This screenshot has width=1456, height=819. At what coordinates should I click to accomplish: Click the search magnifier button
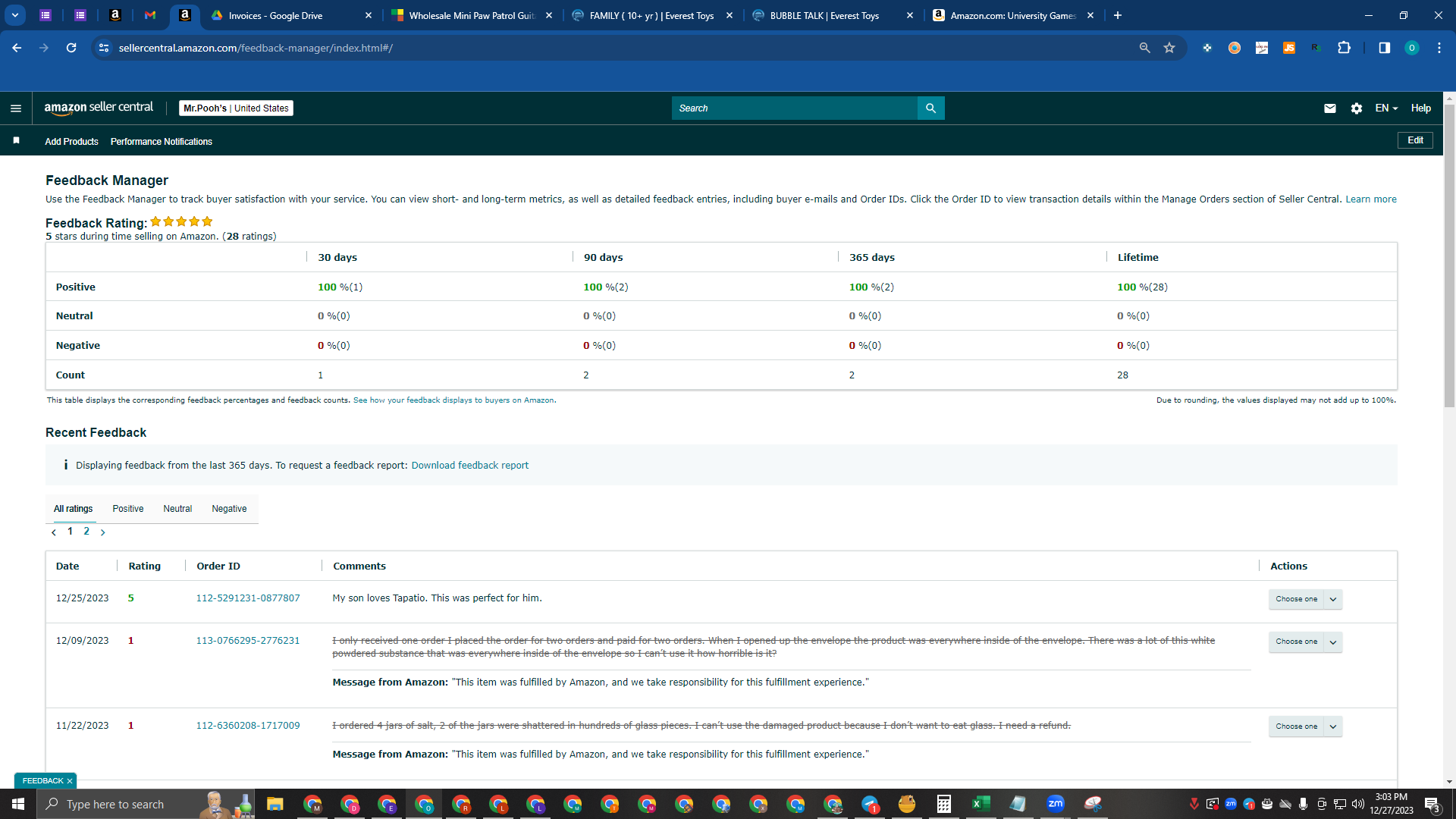coord(930,108)
